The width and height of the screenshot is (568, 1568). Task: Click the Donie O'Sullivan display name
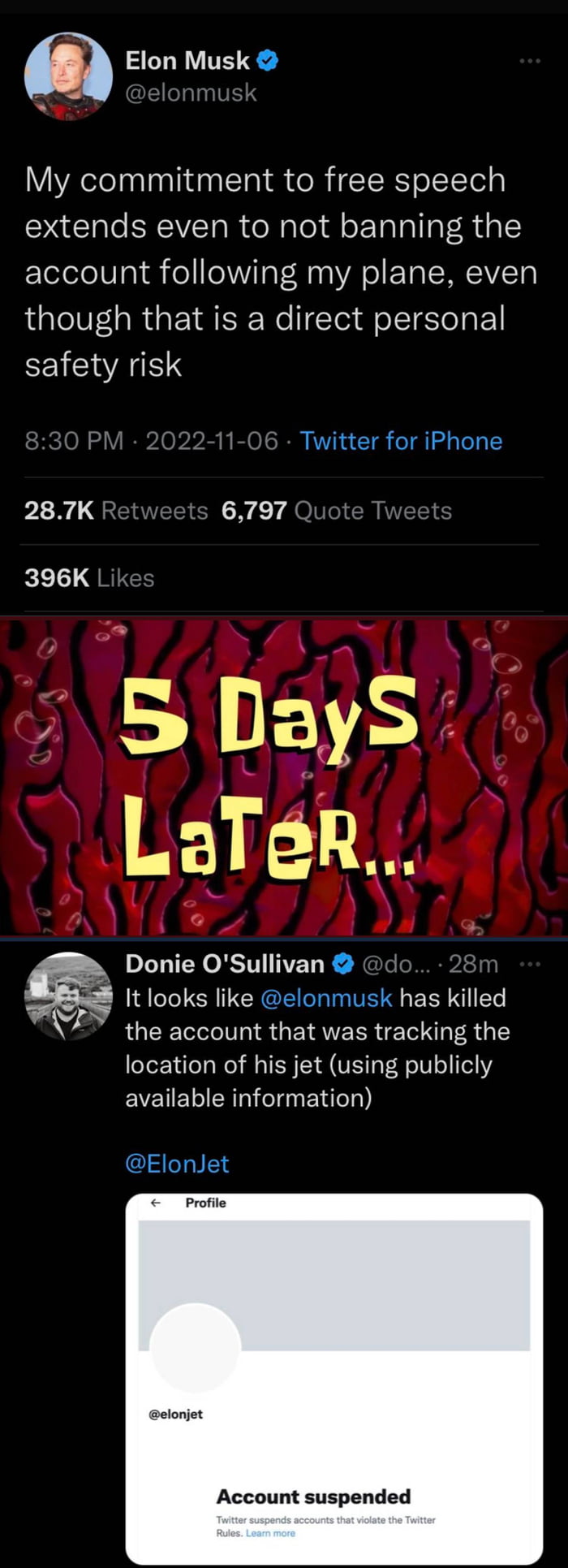(x=225, y=964)
